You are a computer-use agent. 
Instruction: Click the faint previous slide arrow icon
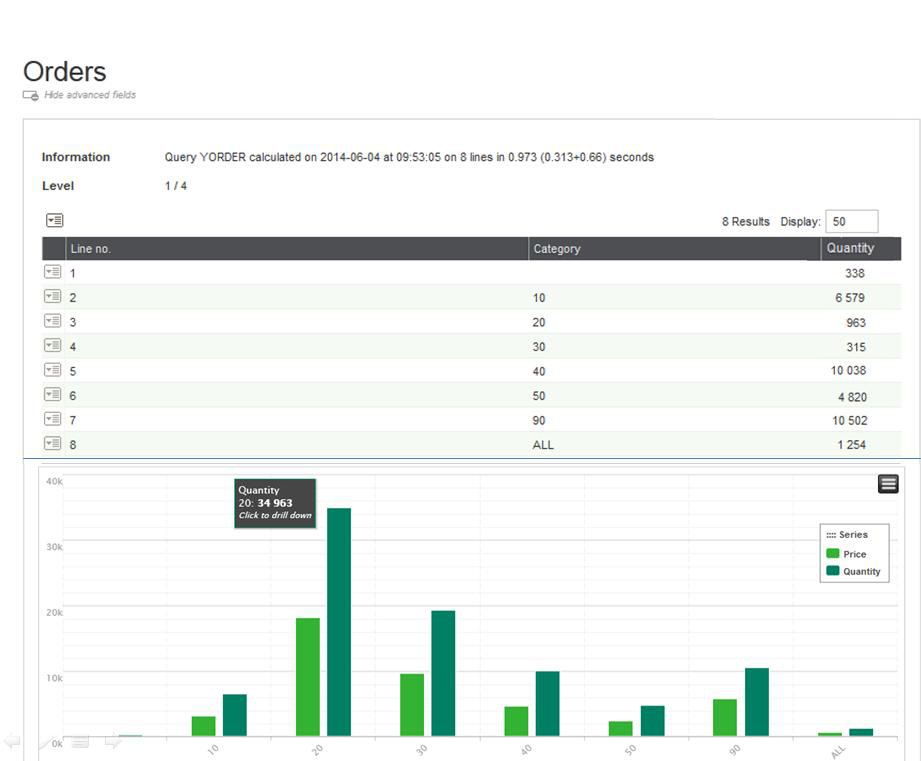[12, 741]
